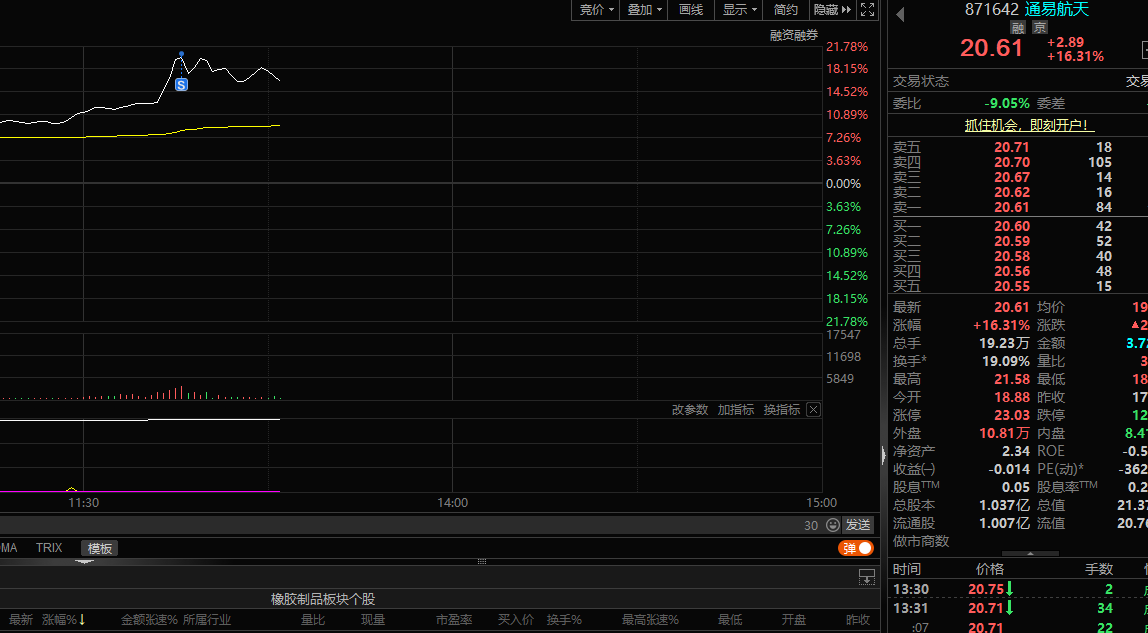Image resolution: width=1148 pixels, height=633 pixels.
Task: Click the 卖五 price 20.71
Action: pyautogui.click(x=1012, y=147)
